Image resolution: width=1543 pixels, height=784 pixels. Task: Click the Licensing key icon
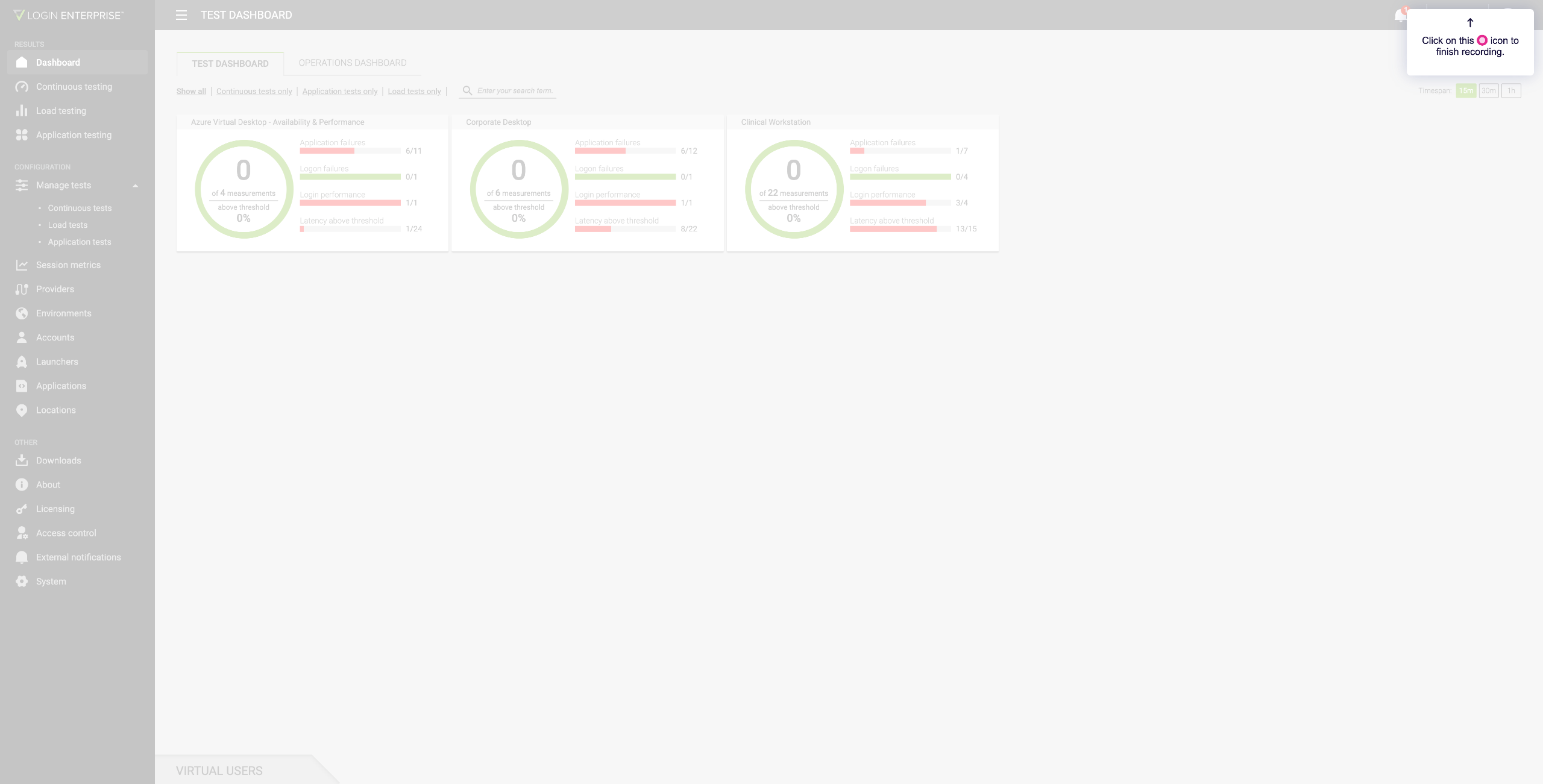[x=22, y=509]
